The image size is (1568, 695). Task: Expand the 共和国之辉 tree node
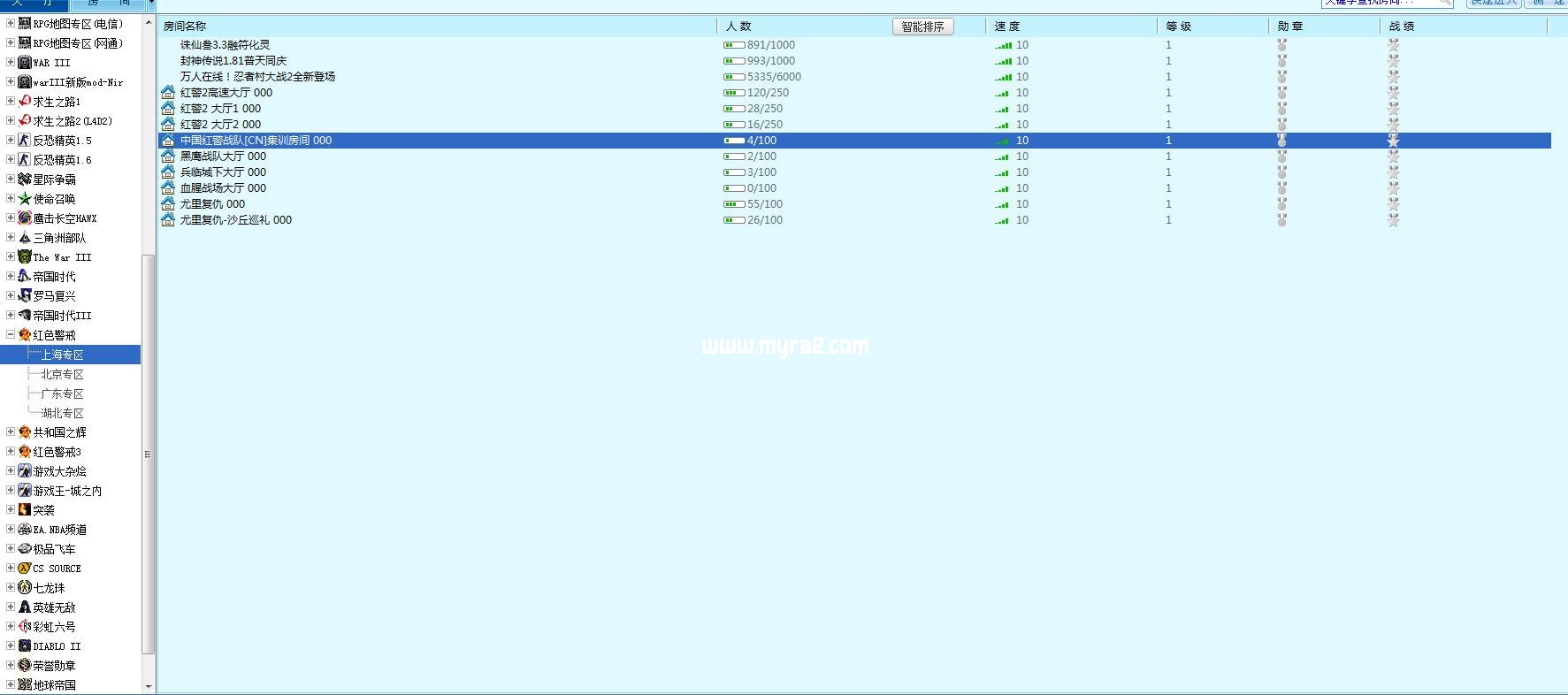11,432
